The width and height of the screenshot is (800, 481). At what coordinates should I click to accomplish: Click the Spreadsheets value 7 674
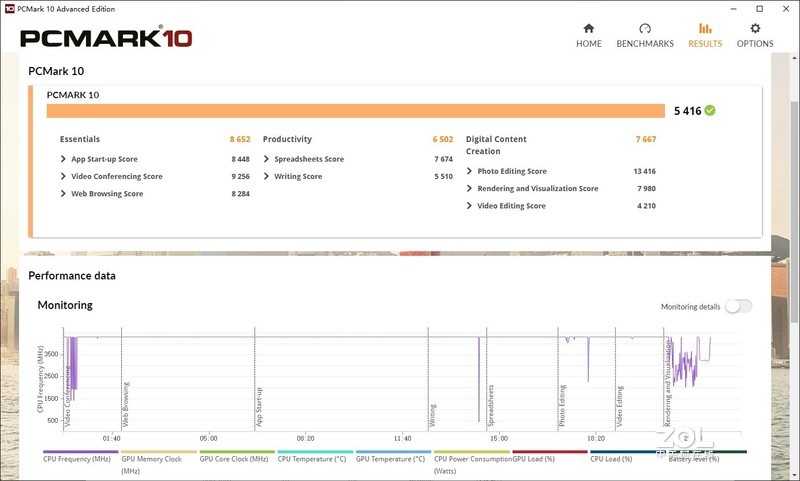pyautogui.click(x=443, y=159)
